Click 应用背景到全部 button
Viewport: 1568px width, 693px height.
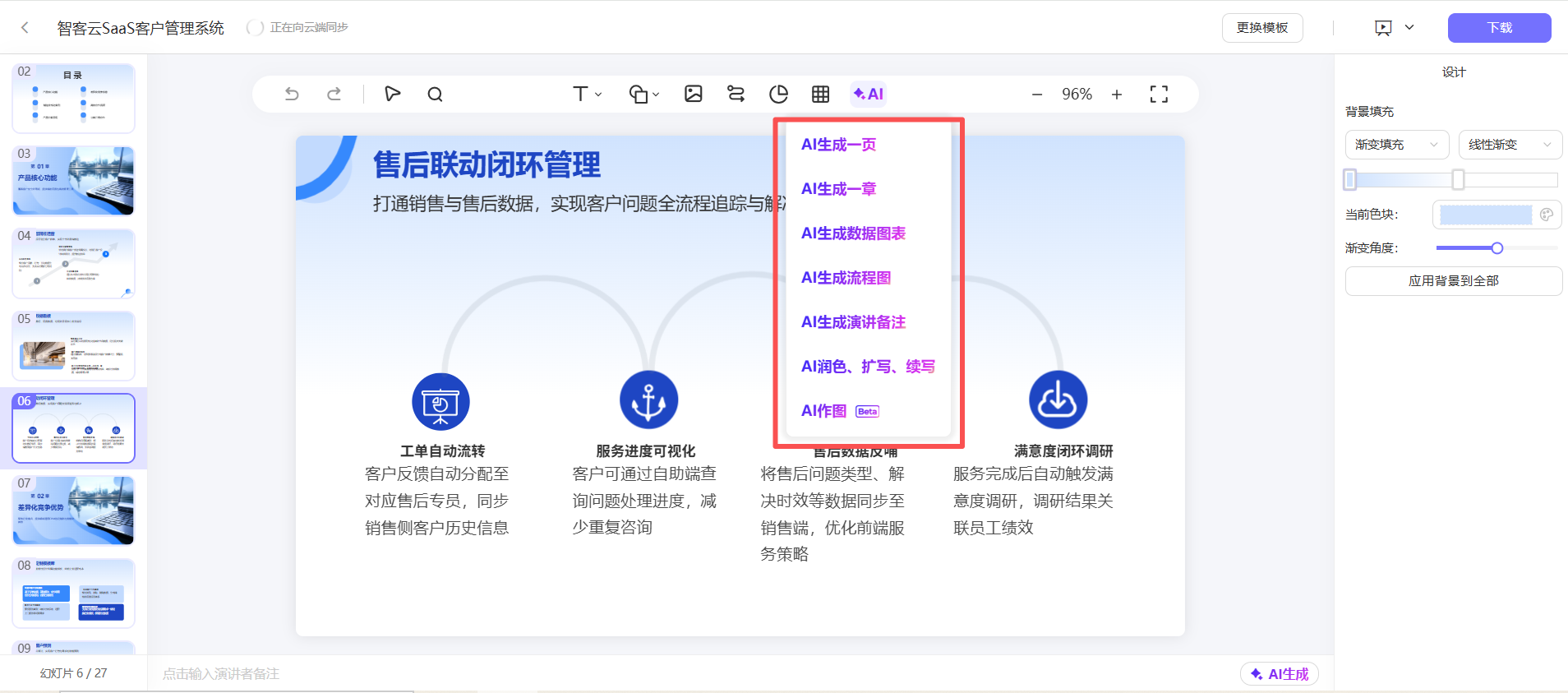pos(1453,281)
